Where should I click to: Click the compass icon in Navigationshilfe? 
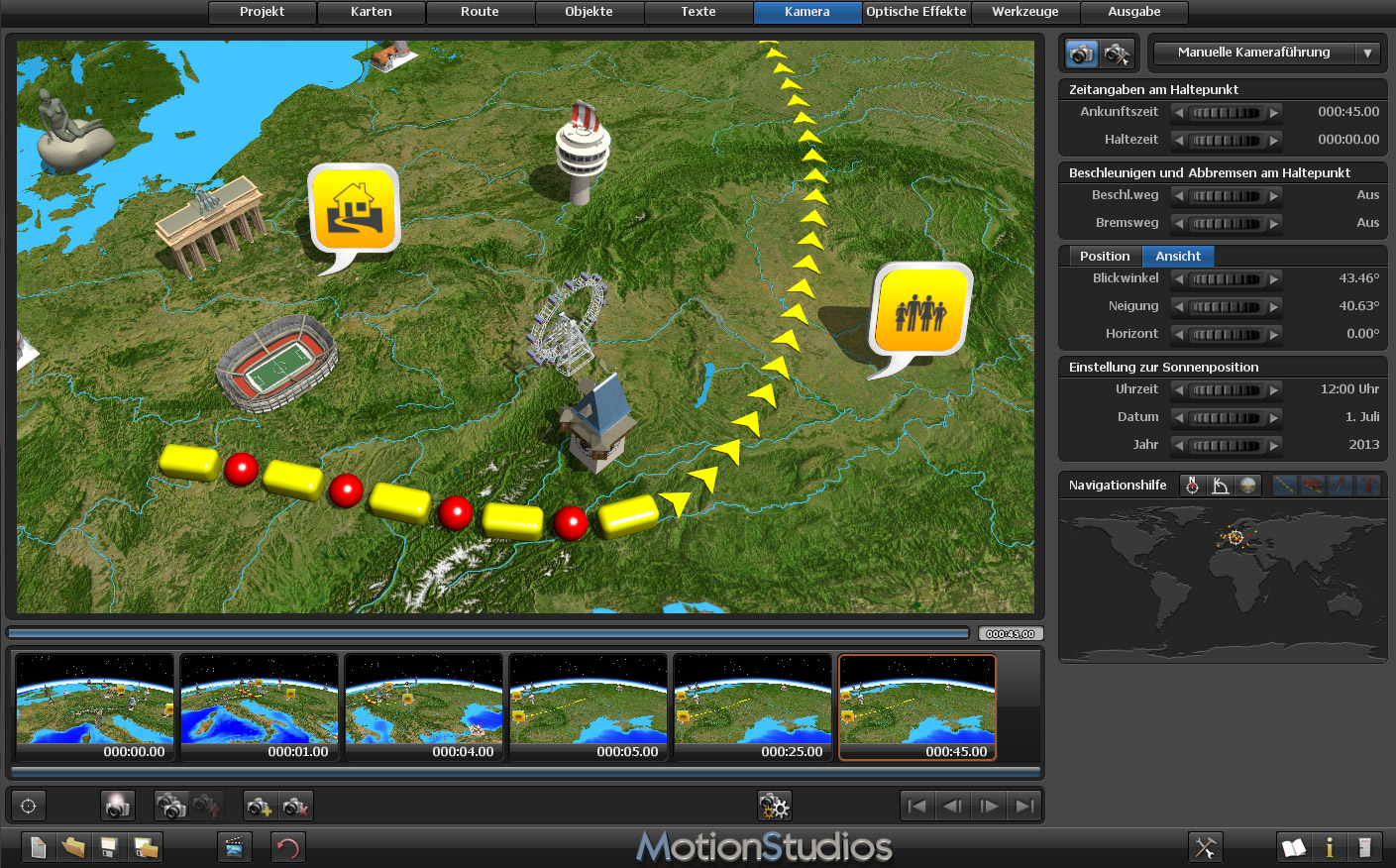pyautogui.click(x=1192, y=485)
